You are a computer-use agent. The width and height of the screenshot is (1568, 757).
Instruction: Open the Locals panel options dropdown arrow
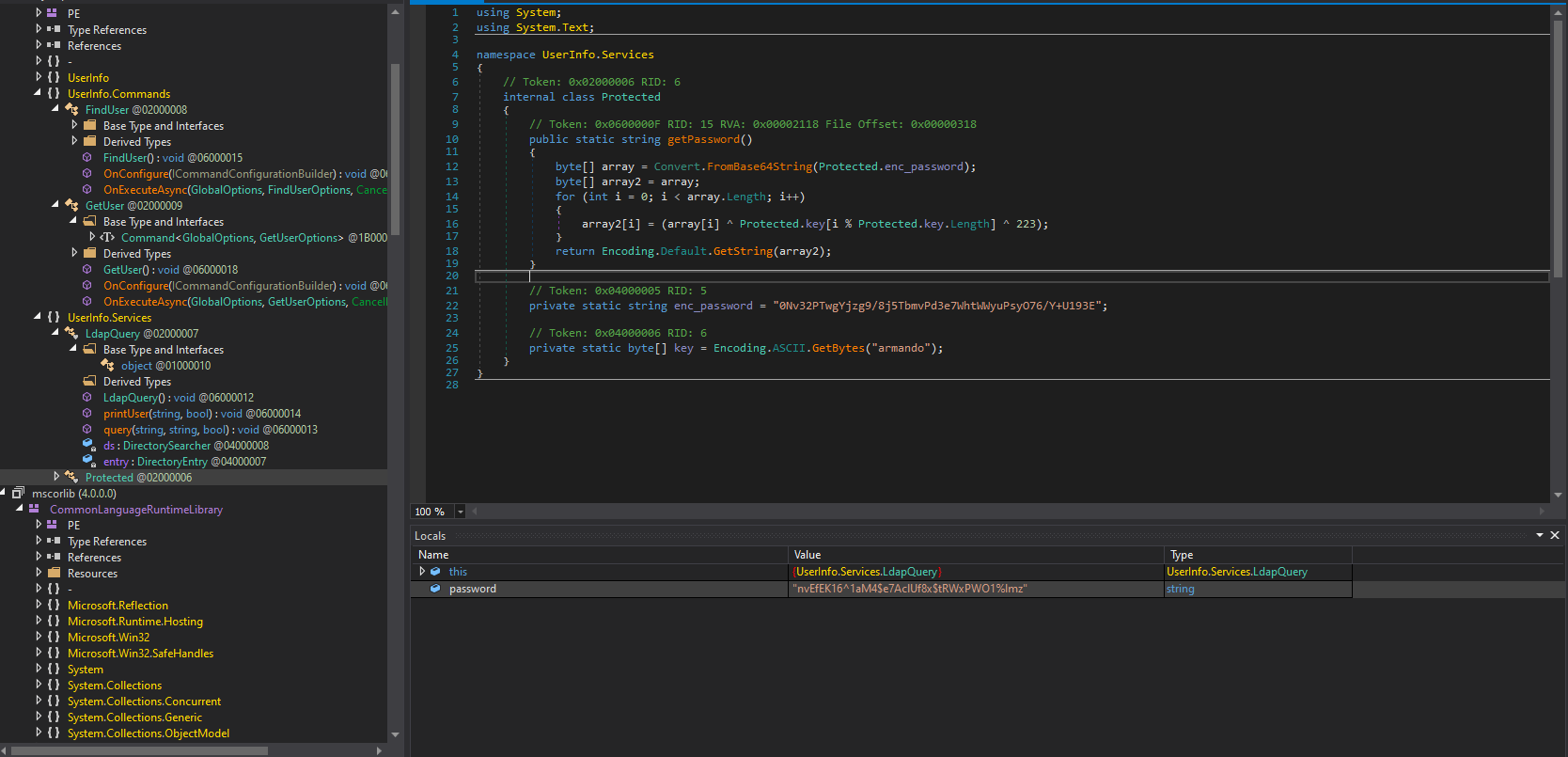point(1540,535)
